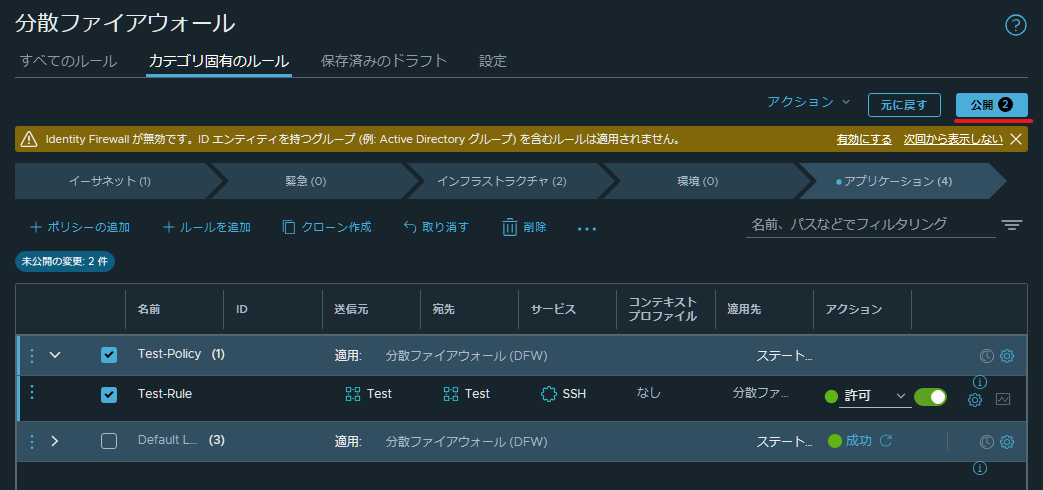Open Test-Policy settings gear icon
This screenshot has height=490, width=1043.
pos(1007,356)
